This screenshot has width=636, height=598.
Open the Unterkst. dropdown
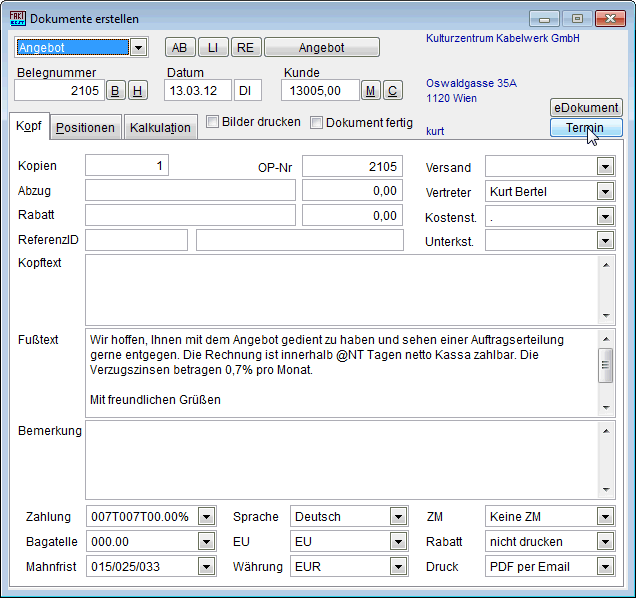point(605,241)
